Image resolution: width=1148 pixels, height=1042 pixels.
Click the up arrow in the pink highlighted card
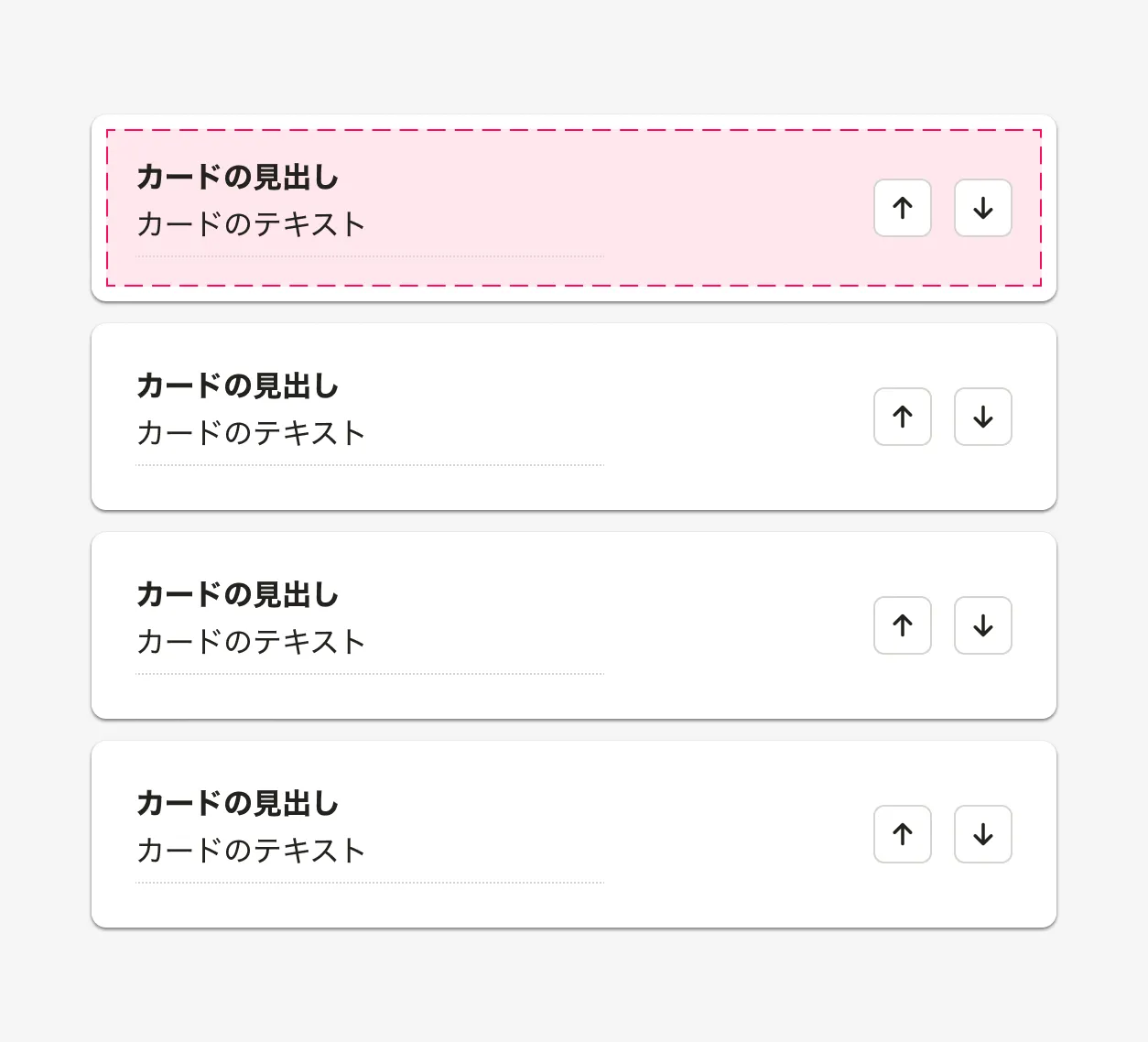[x=903, y=208]
